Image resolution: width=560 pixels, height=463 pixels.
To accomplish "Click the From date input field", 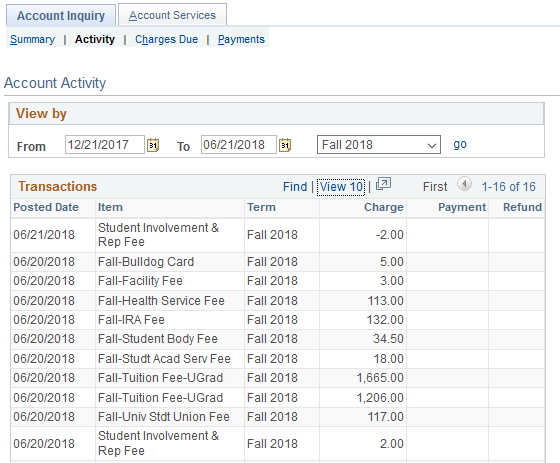I will point(105,145).
